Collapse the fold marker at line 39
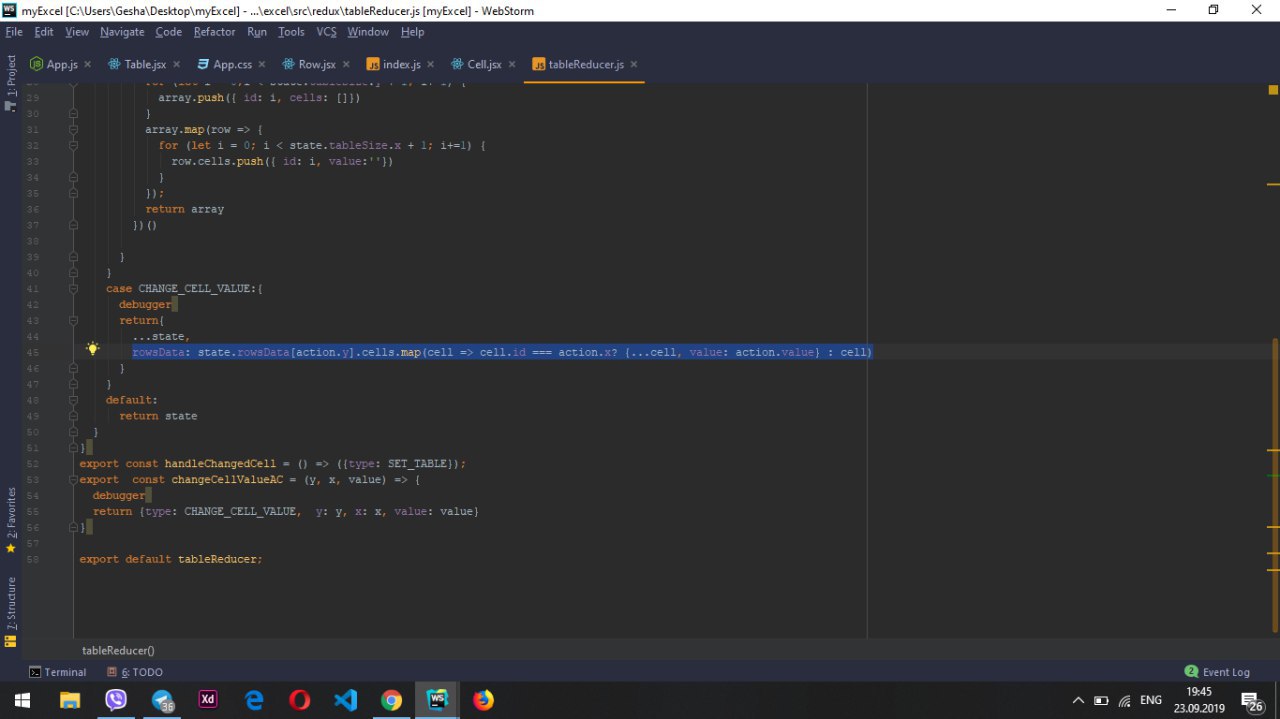 pos(73,257)
